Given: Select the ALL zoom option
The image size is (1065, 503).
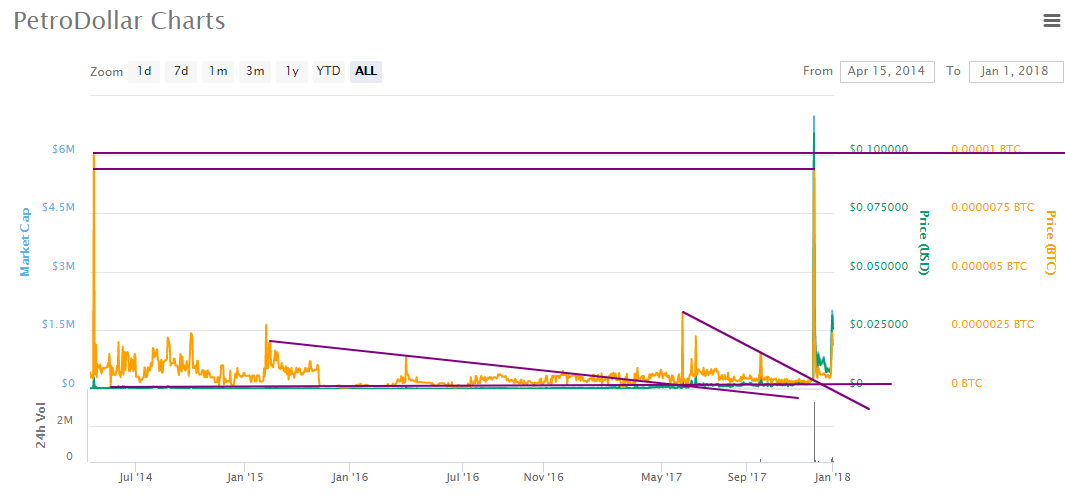Looking at the screenshot, I should (x=366, y=71).
